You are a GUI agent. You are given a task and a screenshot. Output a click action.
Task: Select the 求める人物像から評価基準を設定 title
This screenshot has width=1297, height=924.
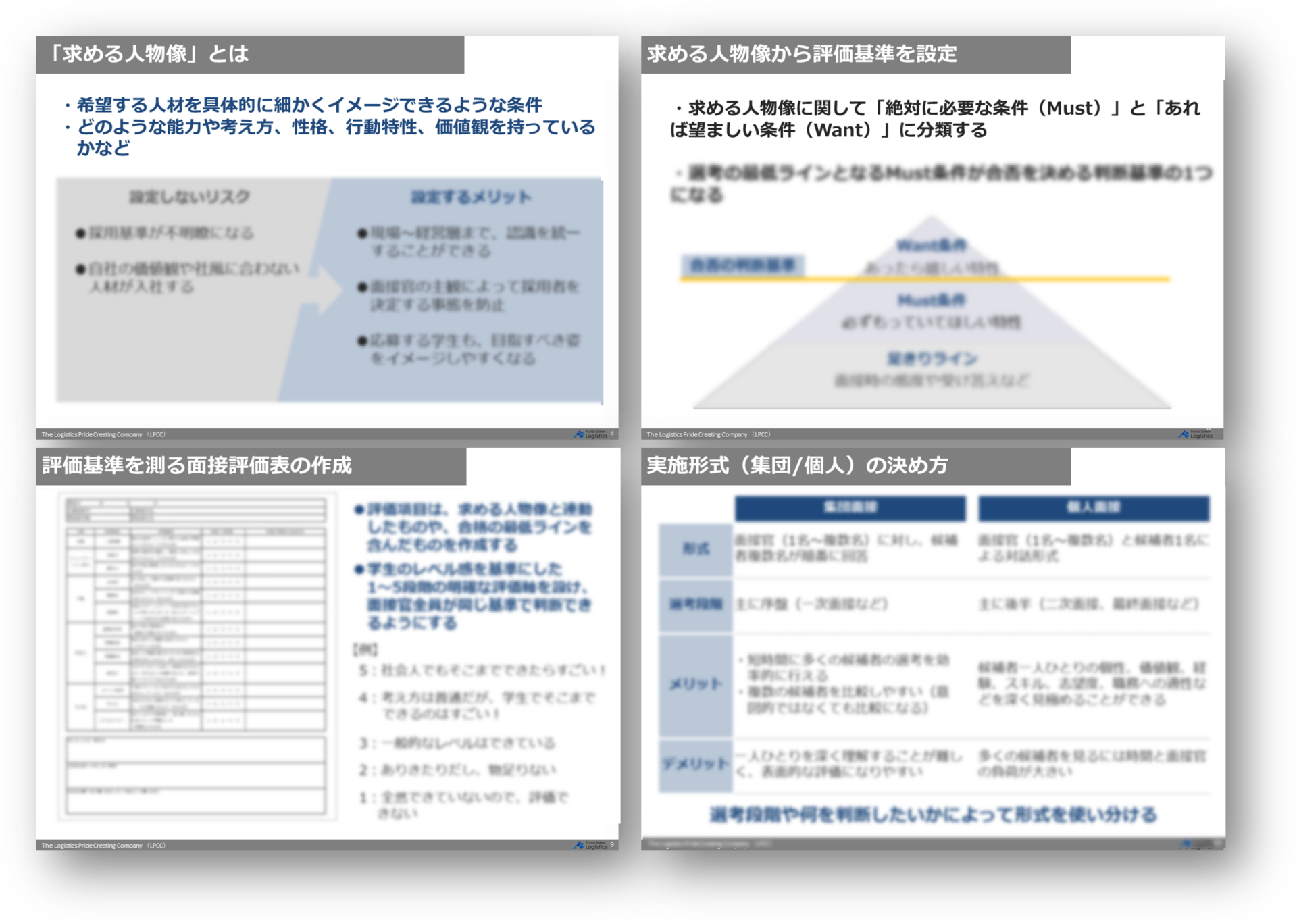[802, 54]
